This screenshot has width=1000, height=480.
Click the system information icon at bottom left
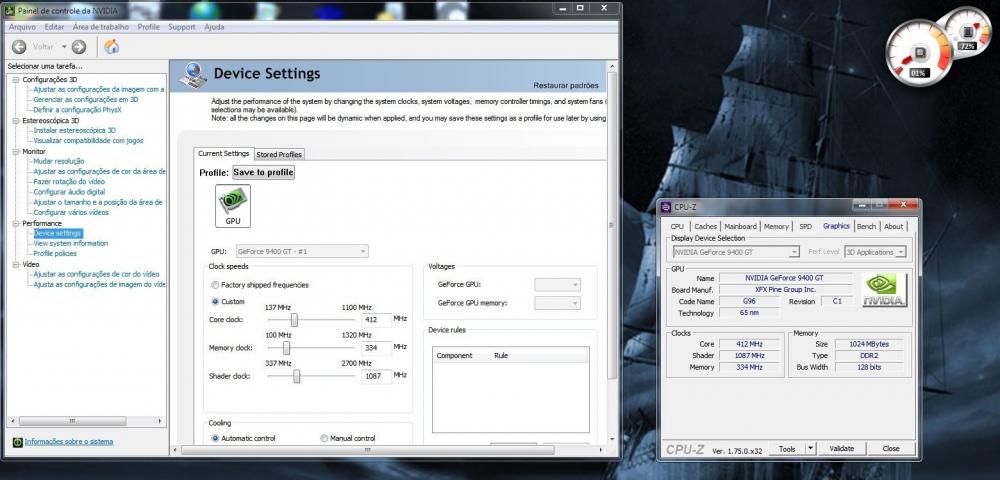point(17,442)
